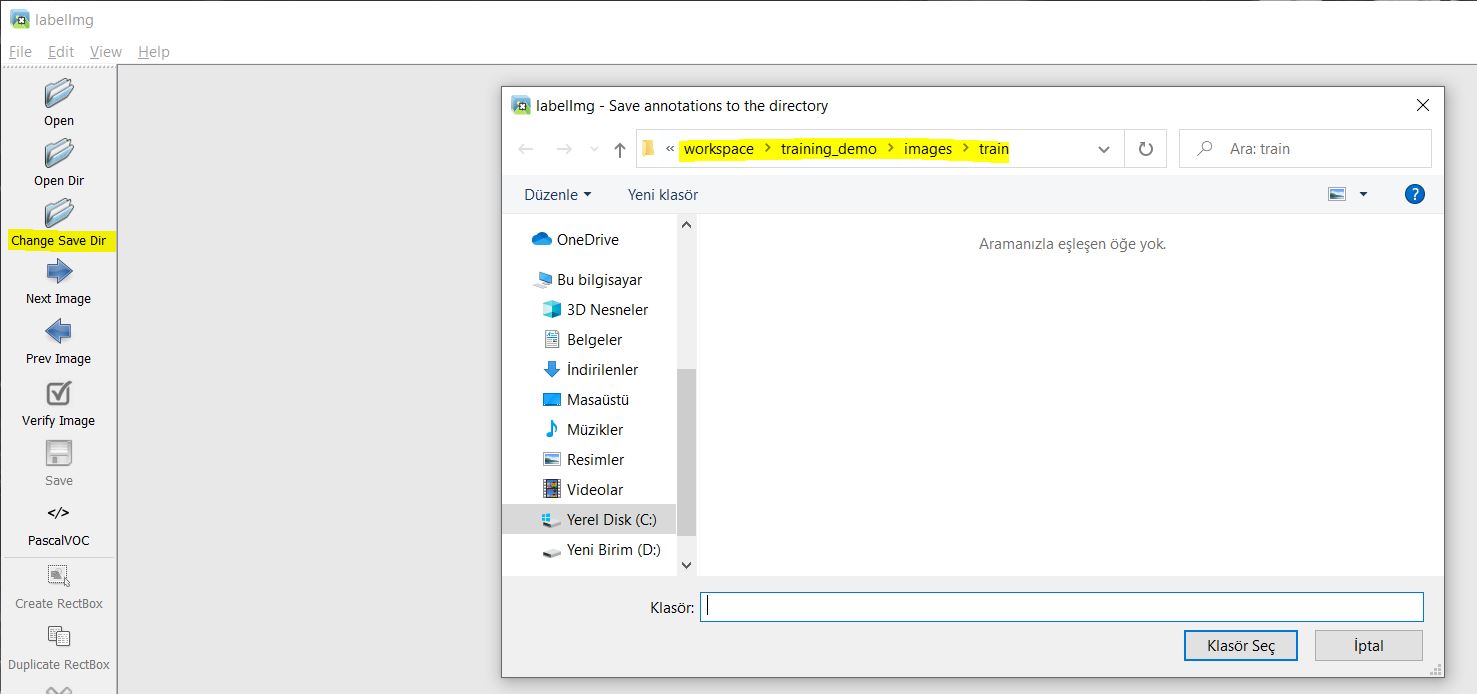
Task: Select the Create RectBox tool
Action: (59, 576)
